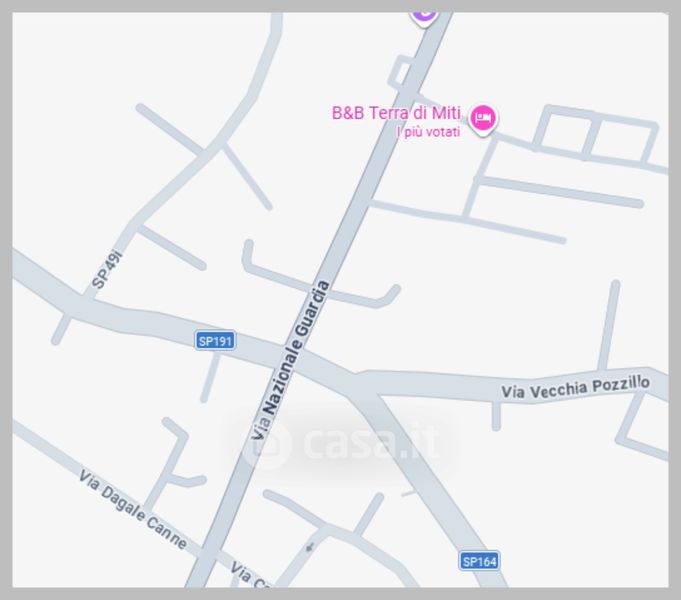Select the Via Vecchia Pozzillo street label
681x600 pixels.
click(x=575, y=388)
